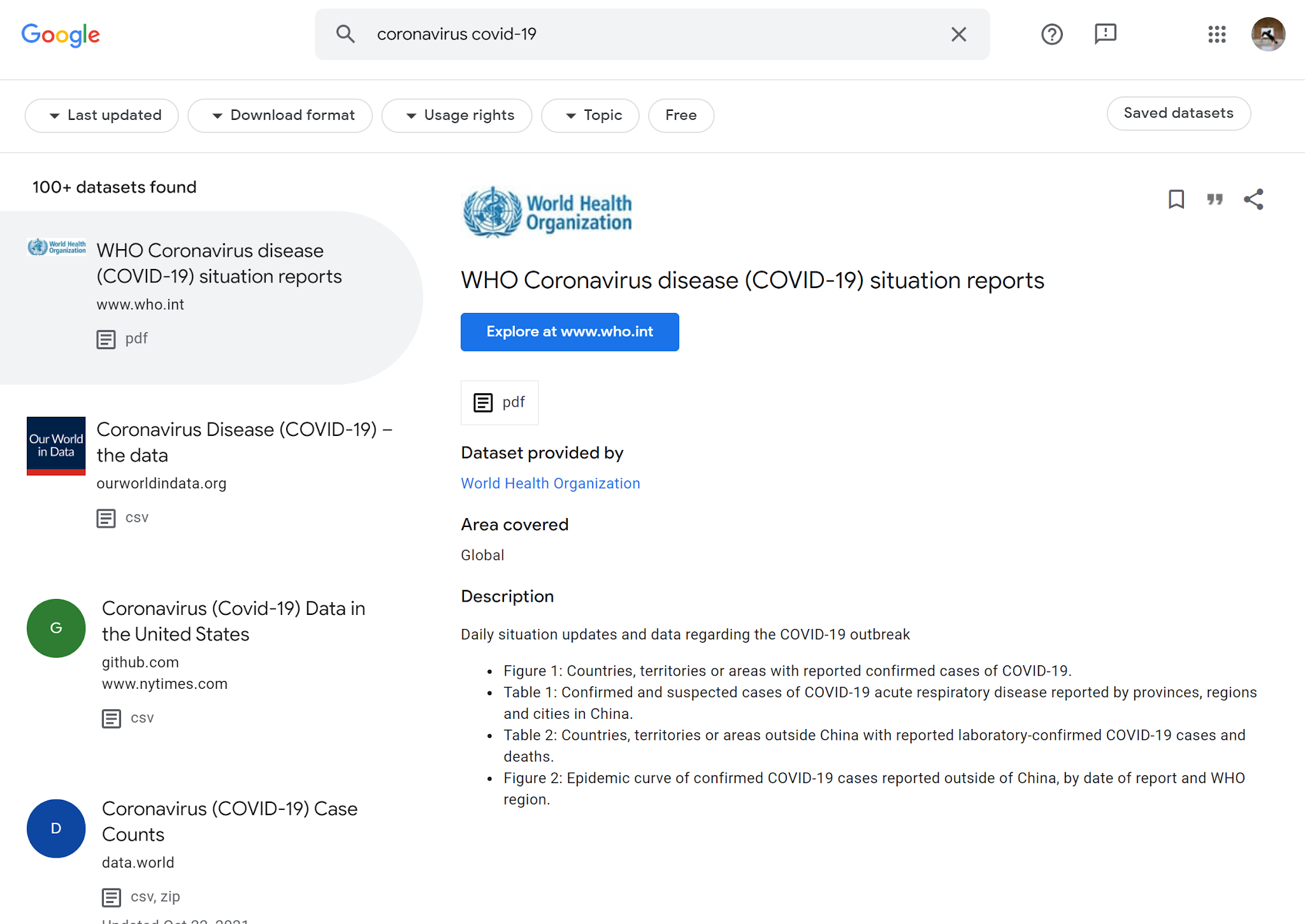
Task: Click the pdf format chip in details
Action: coord(500,403)
